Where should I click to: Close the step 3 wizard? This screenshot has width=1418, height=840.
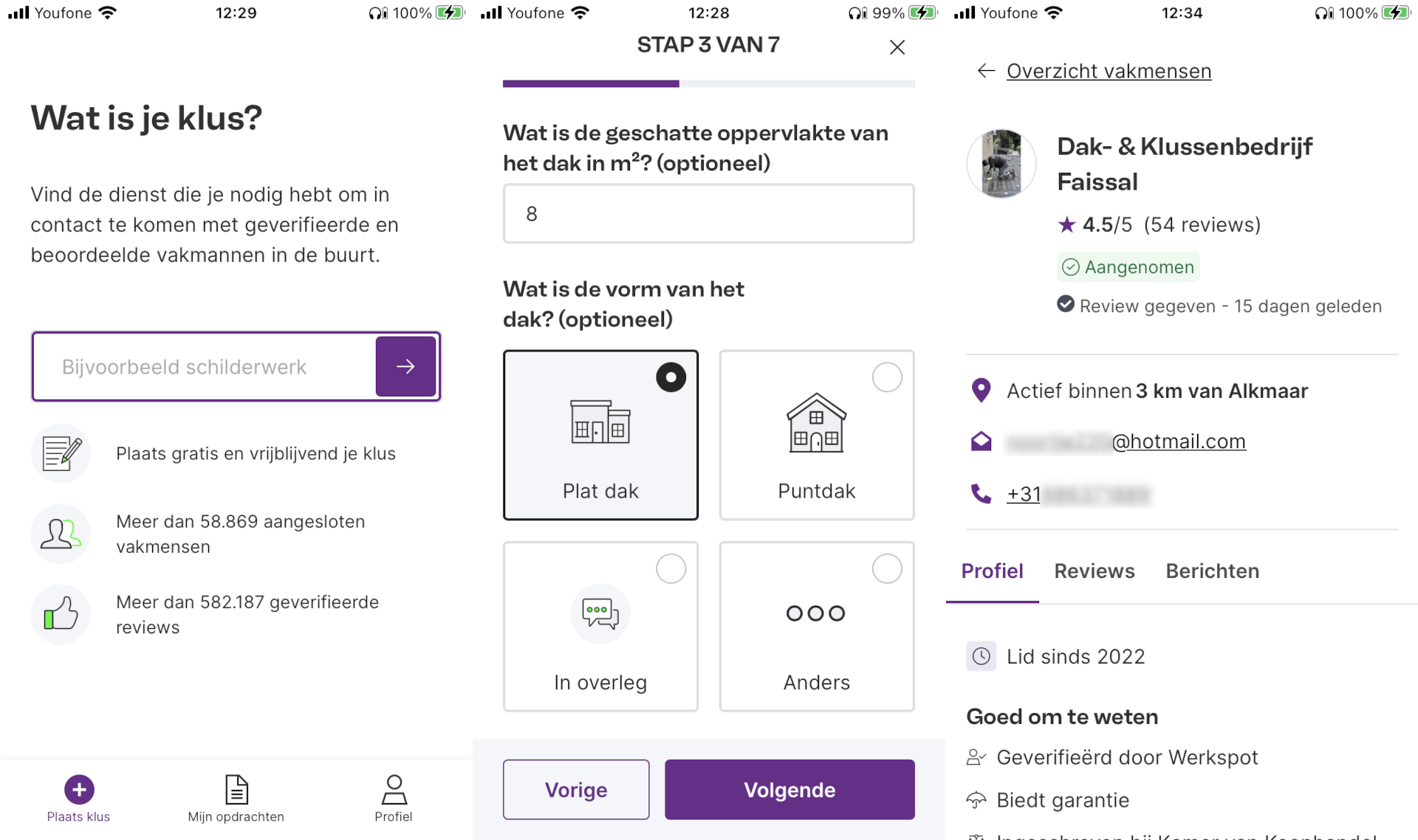[x=897, y=47]
